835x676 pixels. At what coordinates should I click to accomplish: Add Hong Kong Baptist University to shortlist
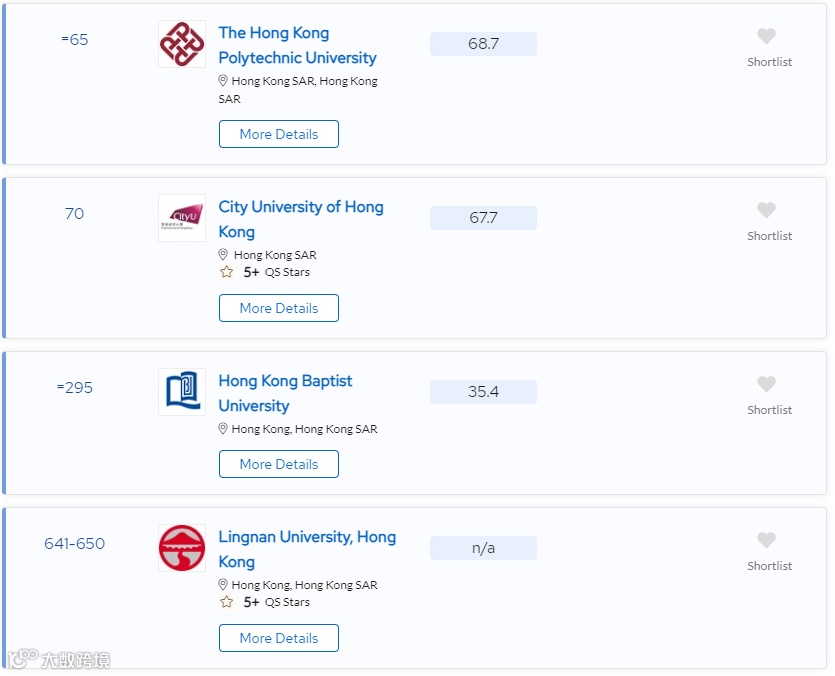click(x=766, y=384)
